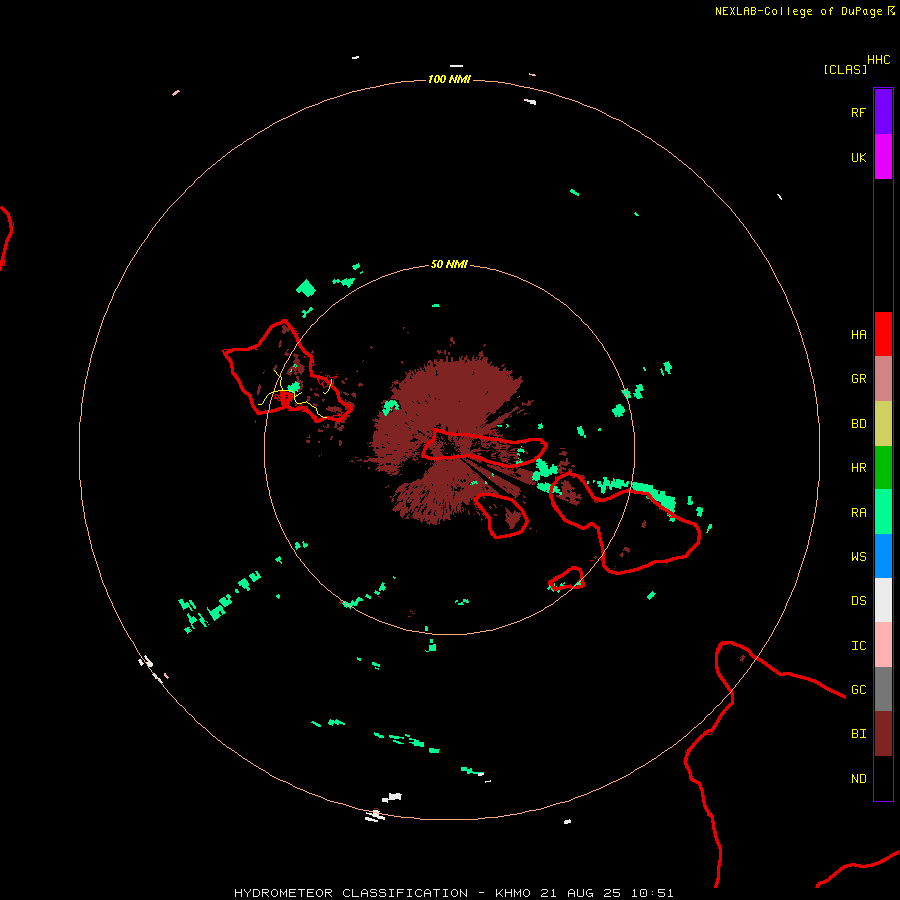Click the BI brown legend swatch
The height and width of the screenshot is (900, 900).
883,734
